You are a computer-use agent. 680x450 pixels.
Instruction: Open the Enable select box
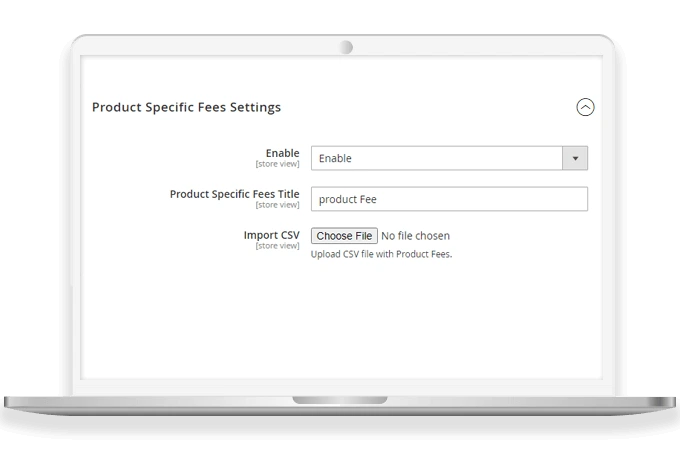coord(437,158)
